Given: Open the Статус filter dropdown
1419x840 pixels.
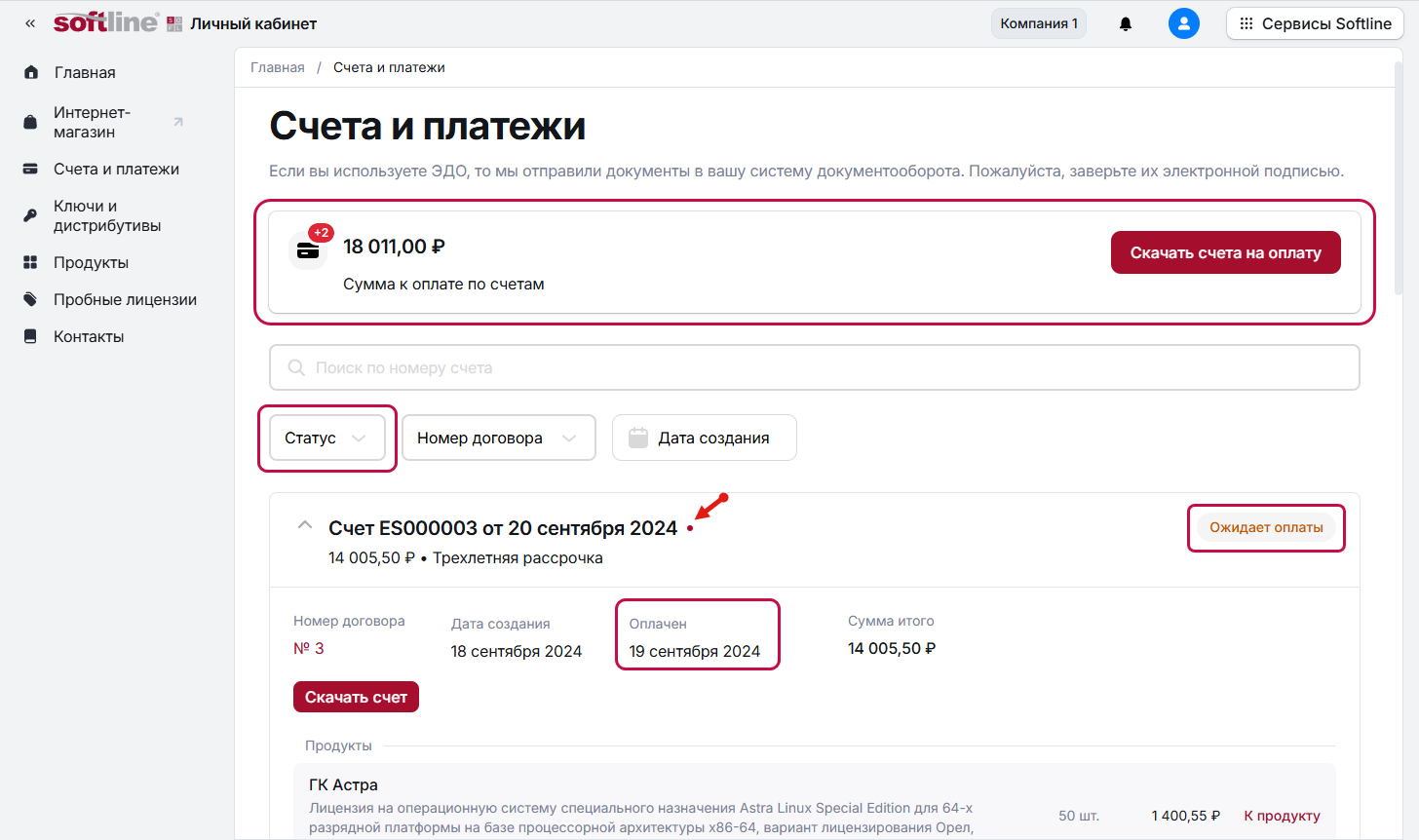Looking at the screenshot, I should point(326,439).
